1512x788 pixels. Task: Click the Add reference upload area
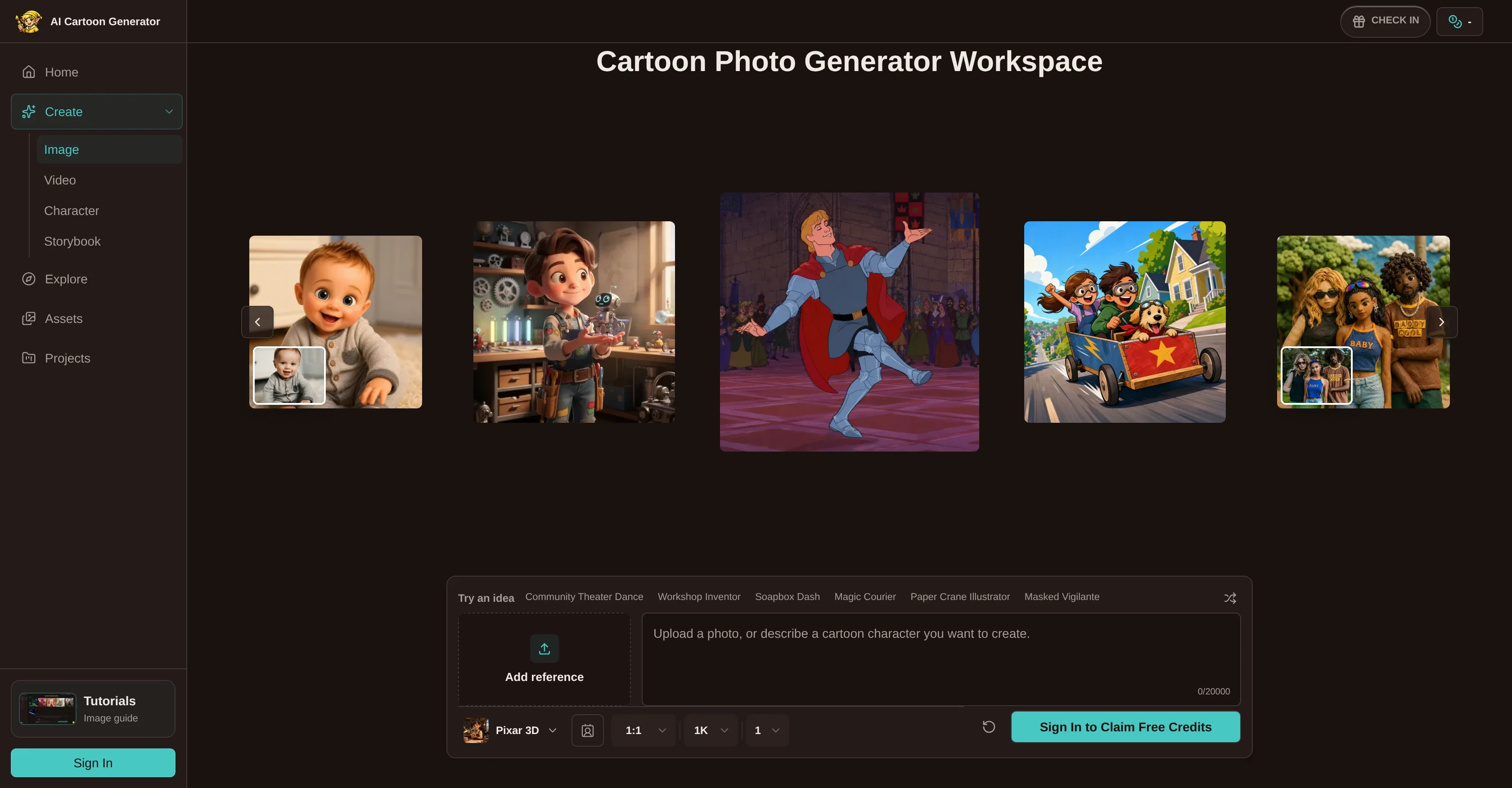click(x=544, y=659)
